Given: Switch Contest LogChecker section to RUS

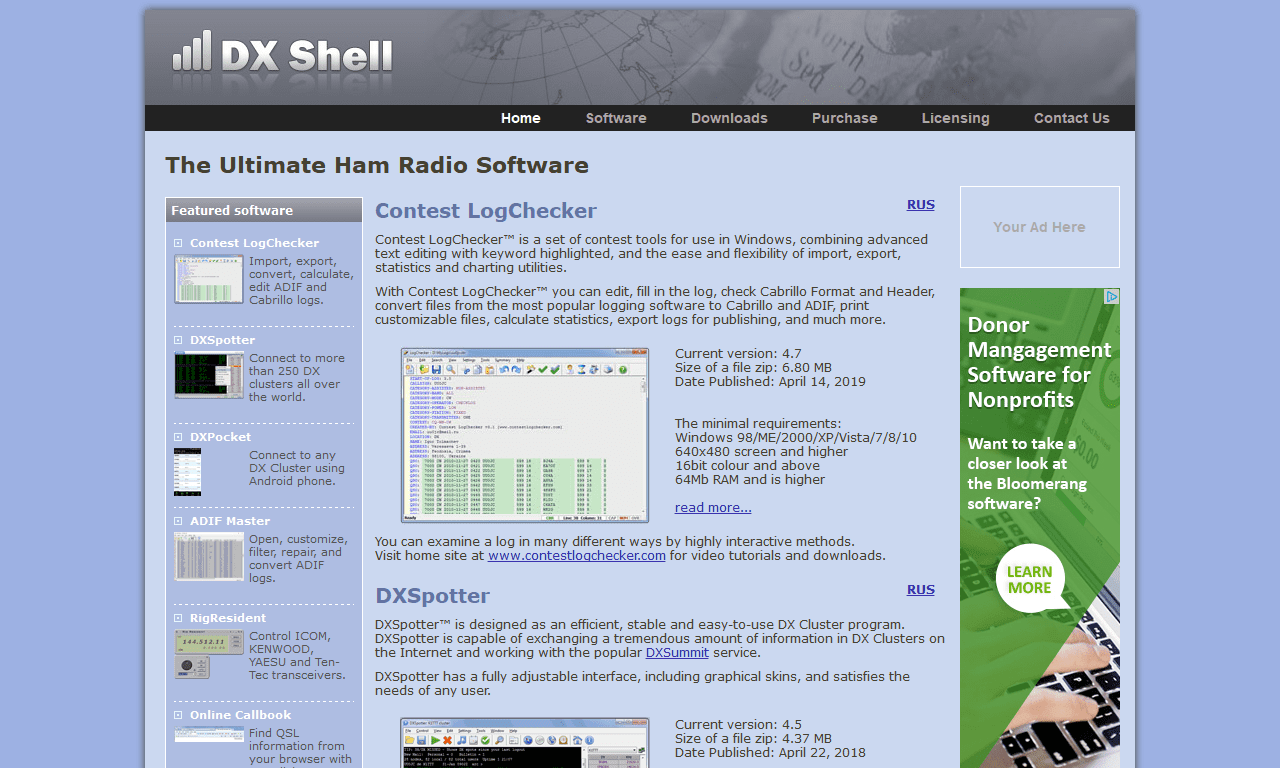Looking at the screenshot, I should click(921, 205).
